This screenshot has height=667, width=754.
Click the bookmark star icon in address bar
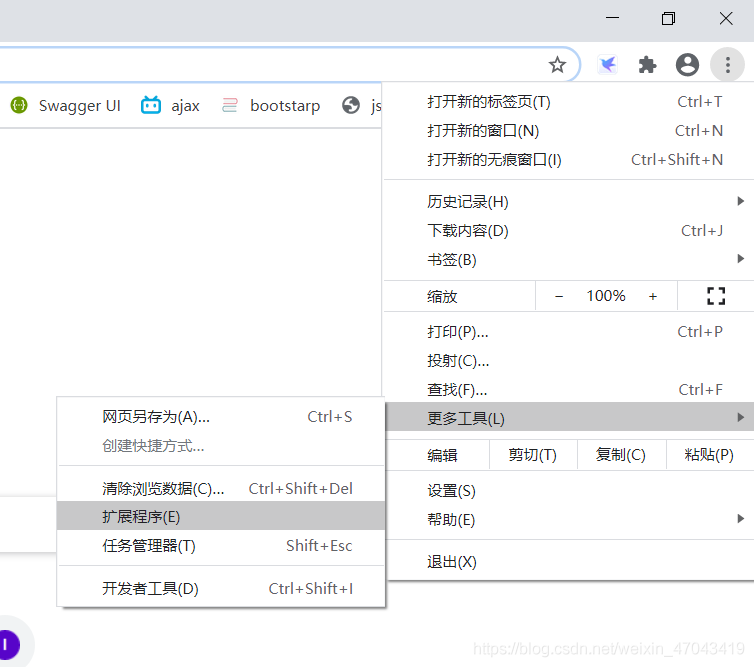(x=557, y=64)
